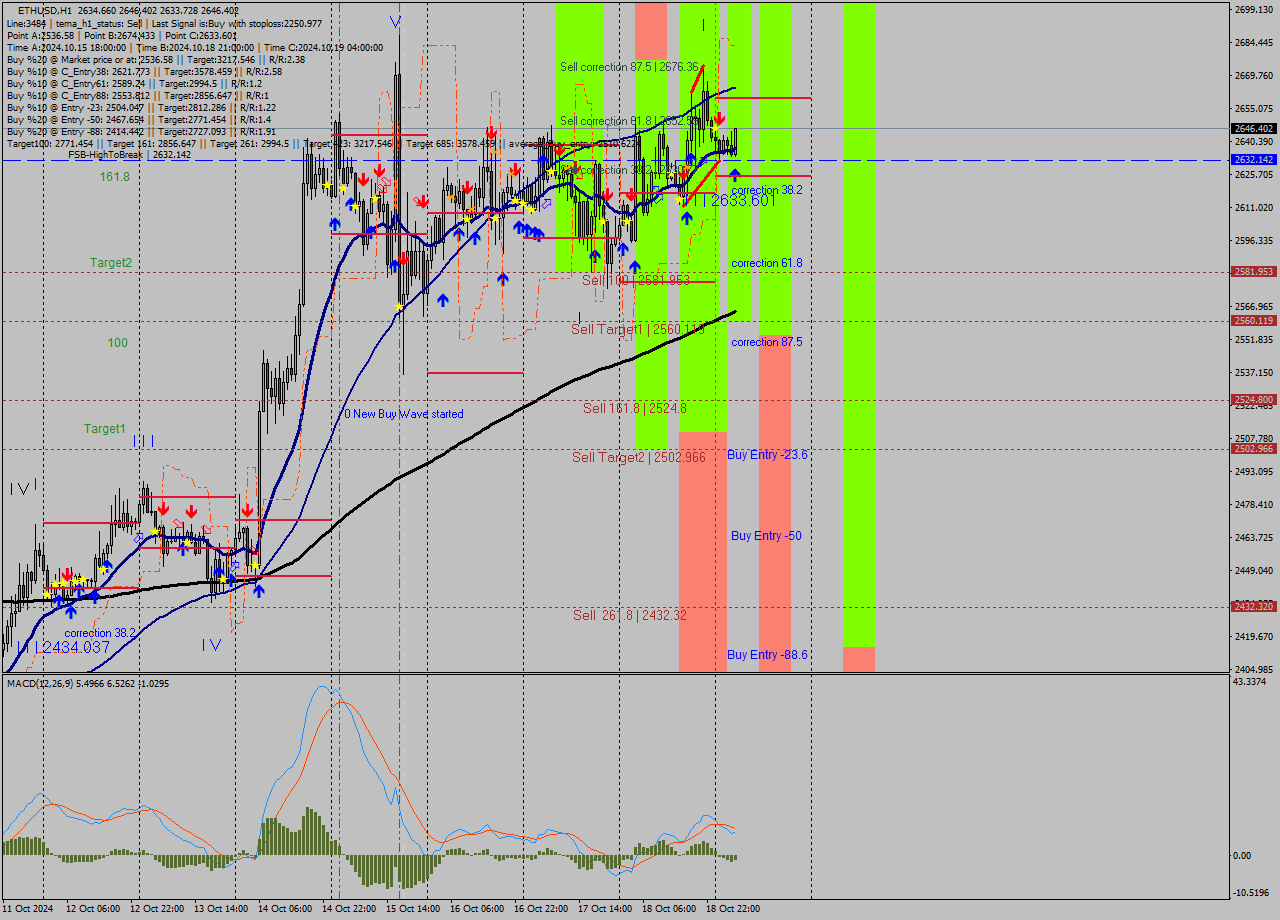Click correction 38.2 label beside 2633.601
1280x920 pixels.
click(767, 190)
